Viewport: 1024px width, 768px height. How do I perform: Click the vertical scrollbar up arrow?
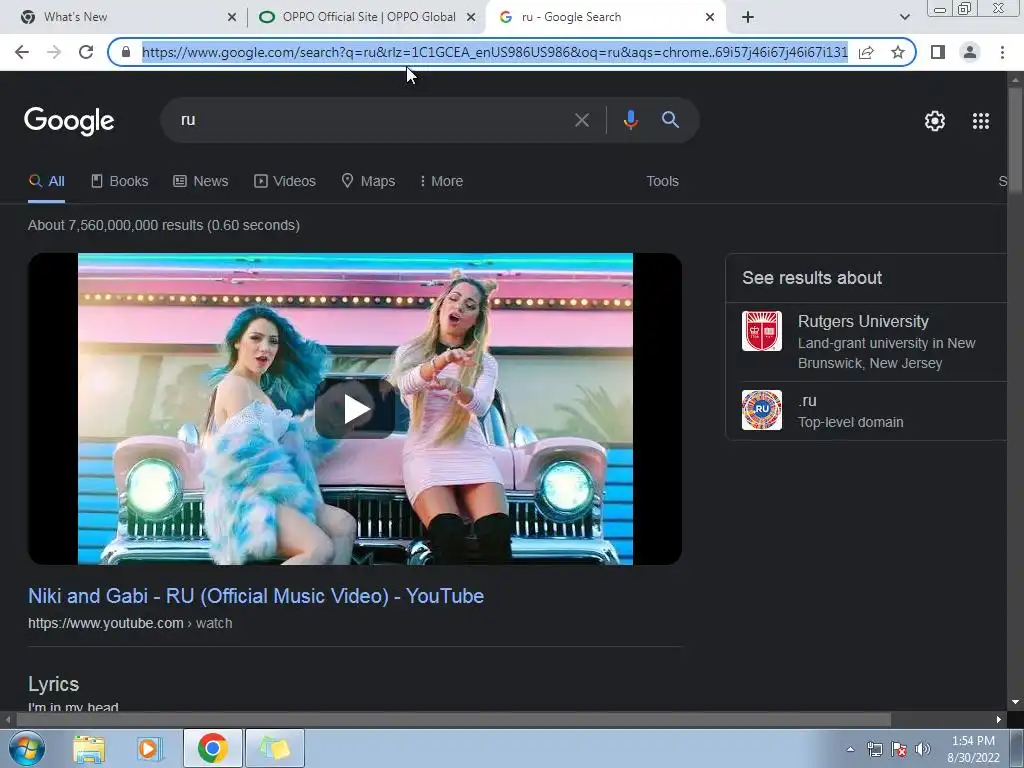pos(1015,79)
